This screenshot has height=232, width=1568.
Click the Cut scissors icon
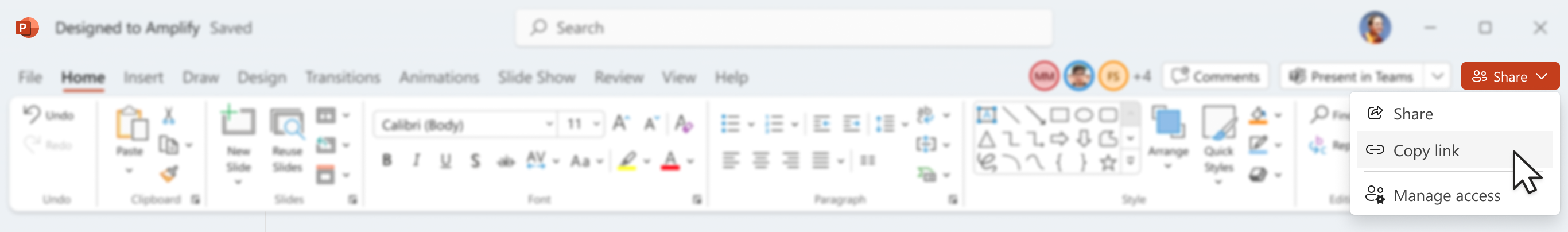click(169, 115)
